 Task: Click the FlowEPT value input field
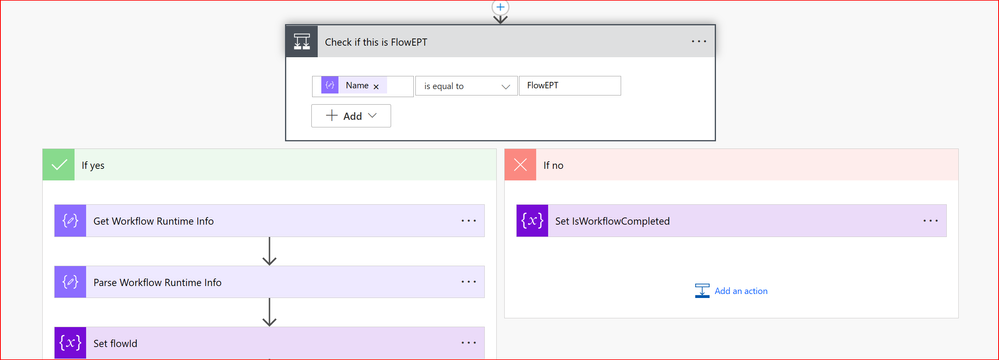[570, 86]
